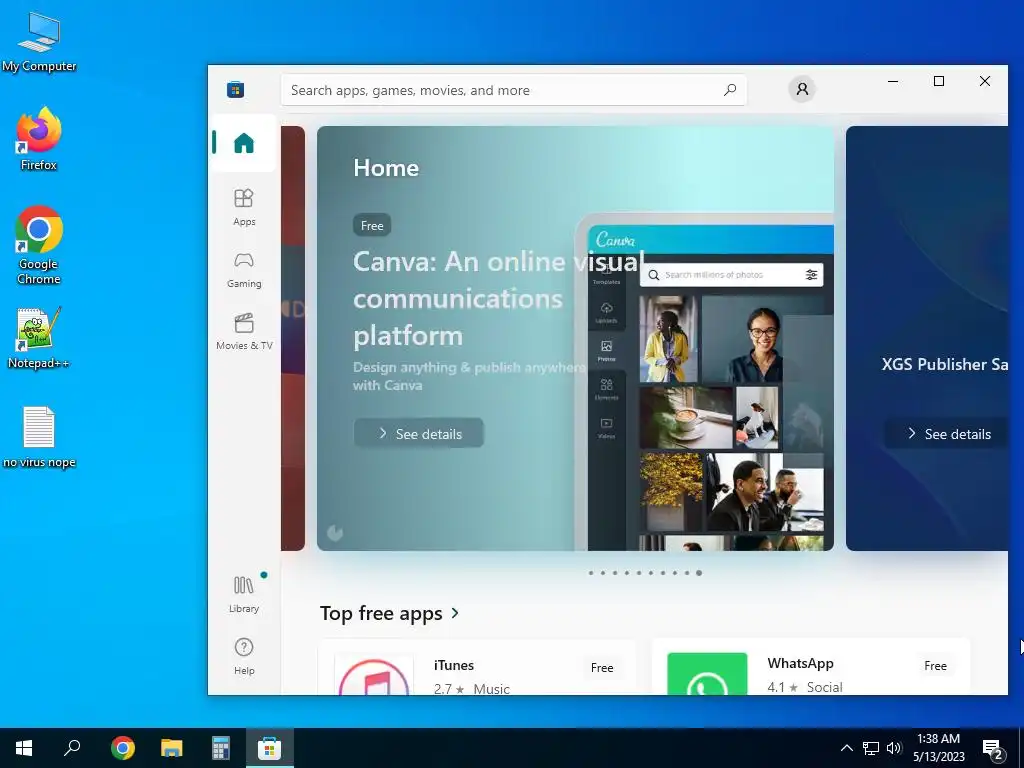The image size is (1024, 768).
Task: Open the Library in sidebar
Action: [244, 594]
